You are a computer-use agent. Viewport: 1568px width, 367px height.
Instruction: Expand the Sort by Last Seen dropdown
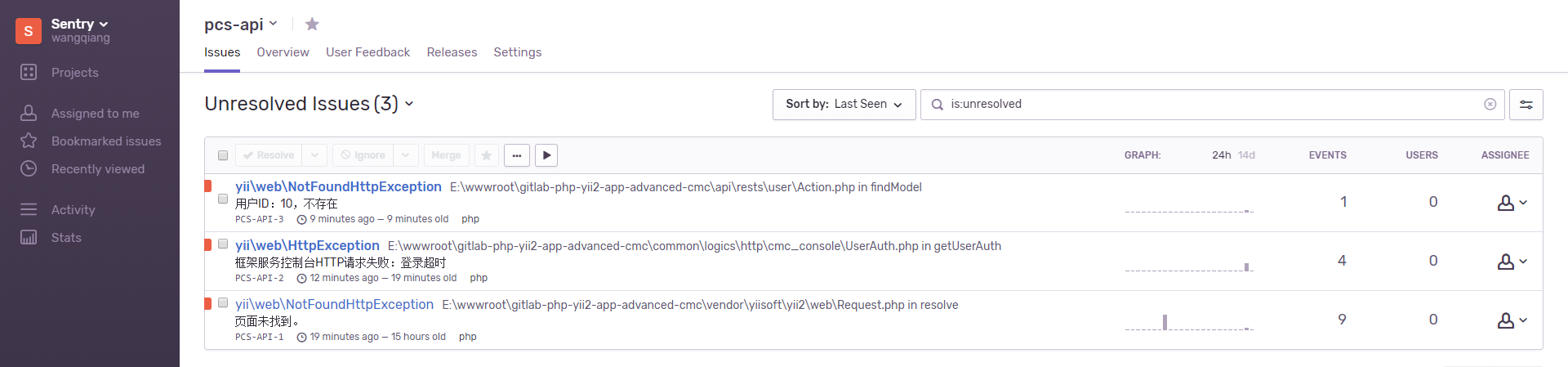point(844,105)
